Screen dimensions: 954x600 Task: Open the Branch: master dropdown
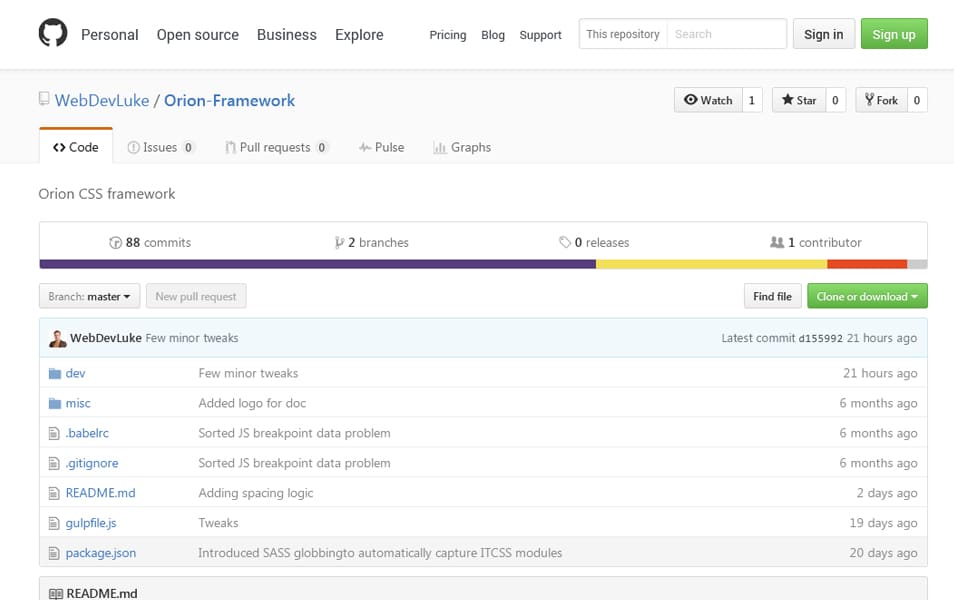coord(89,296)
